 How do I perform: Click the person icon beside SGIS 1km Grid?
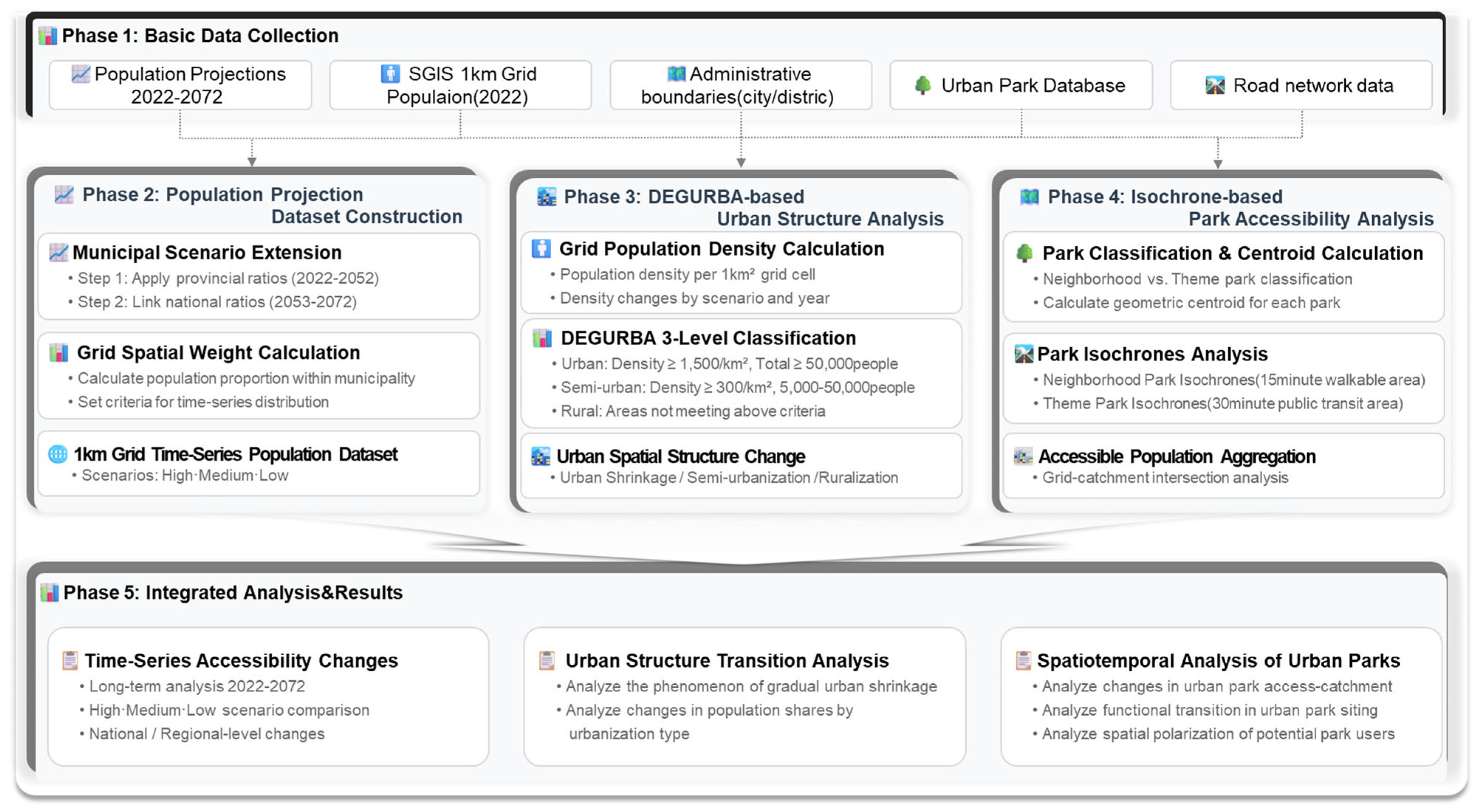point(390,73)
